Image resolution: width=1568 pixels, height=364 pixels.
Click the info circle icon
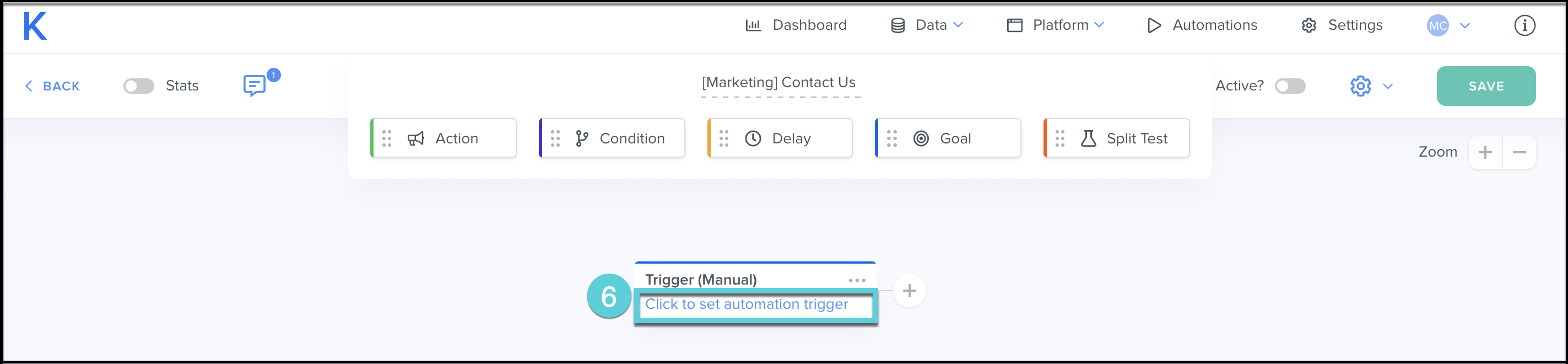[1524, 25]
